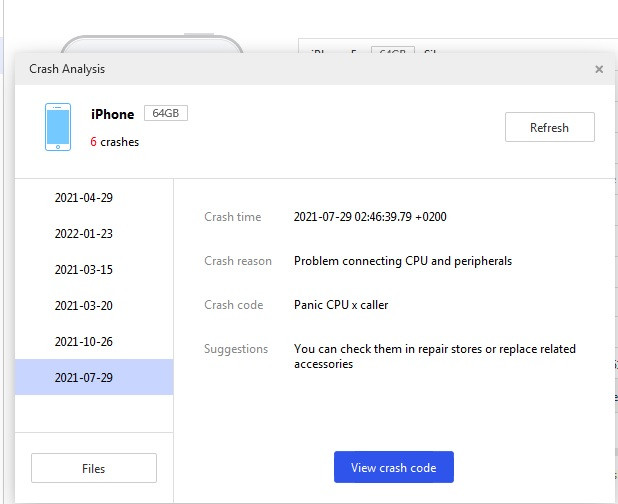Select the 2022-01-23 crash entry
This screenshot has width=618, height=504.
(84, 234)
